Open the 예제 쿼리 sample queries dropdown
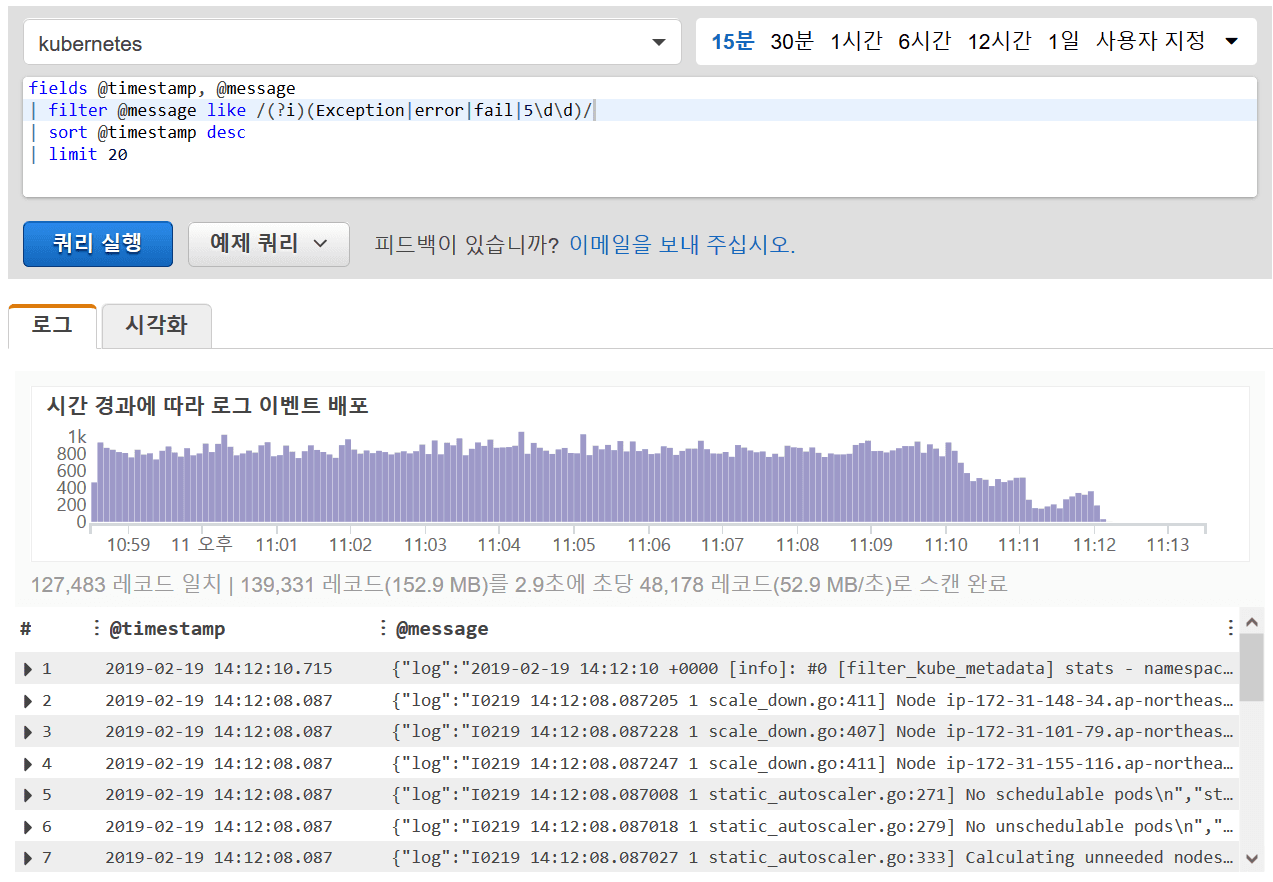Viewport: 1273px width, 882px height. pos(268,244)
